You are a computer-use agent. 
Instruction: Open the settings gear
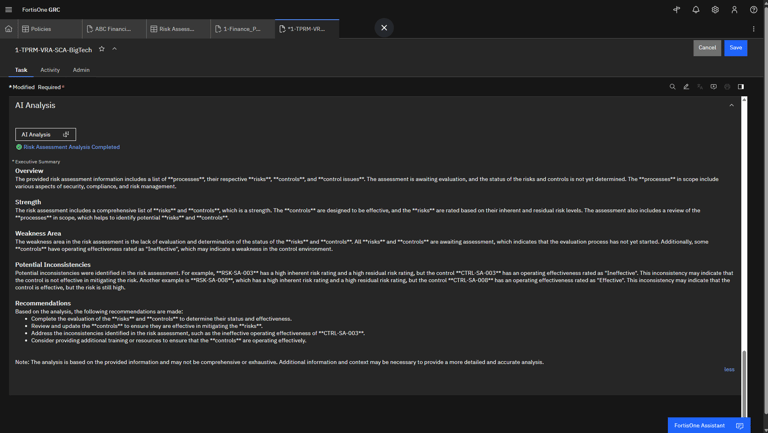(715, 10)
